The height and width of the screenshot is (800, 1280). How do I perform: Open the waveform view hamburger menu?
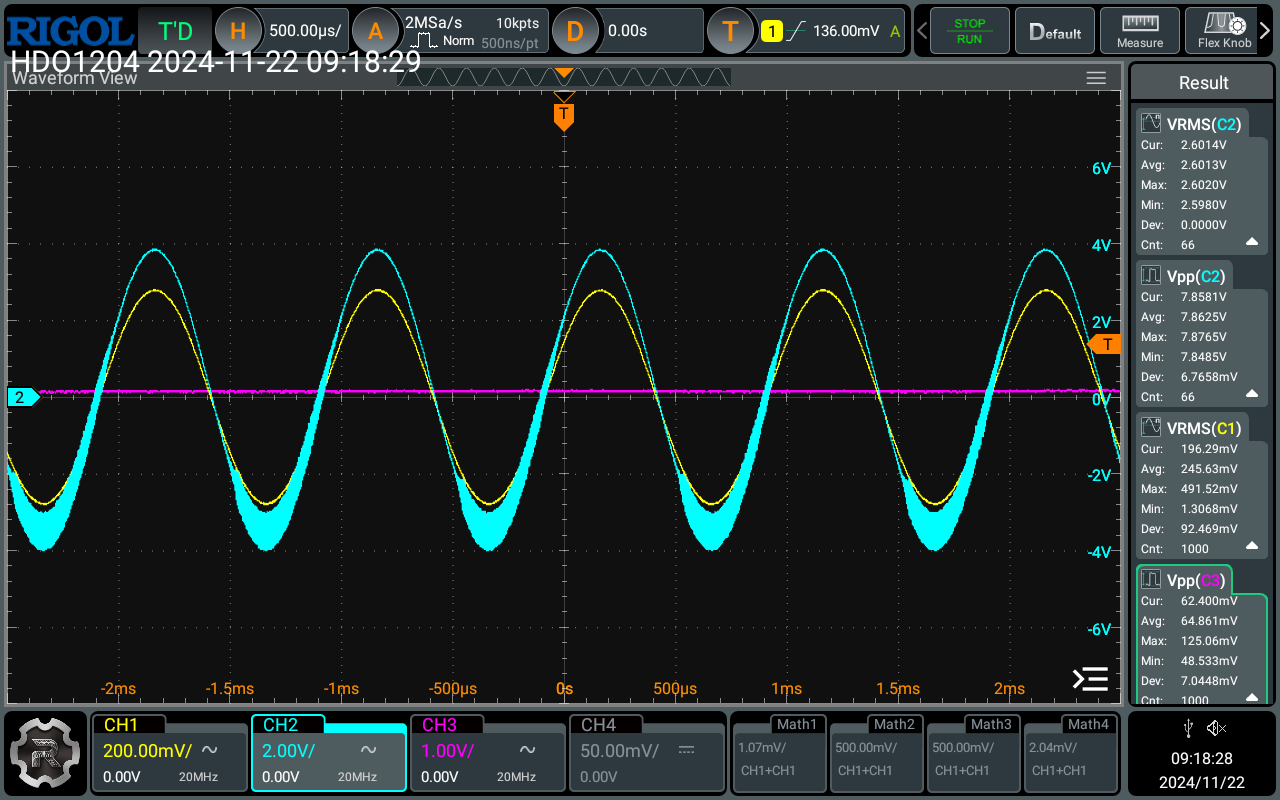(1096, 78)
